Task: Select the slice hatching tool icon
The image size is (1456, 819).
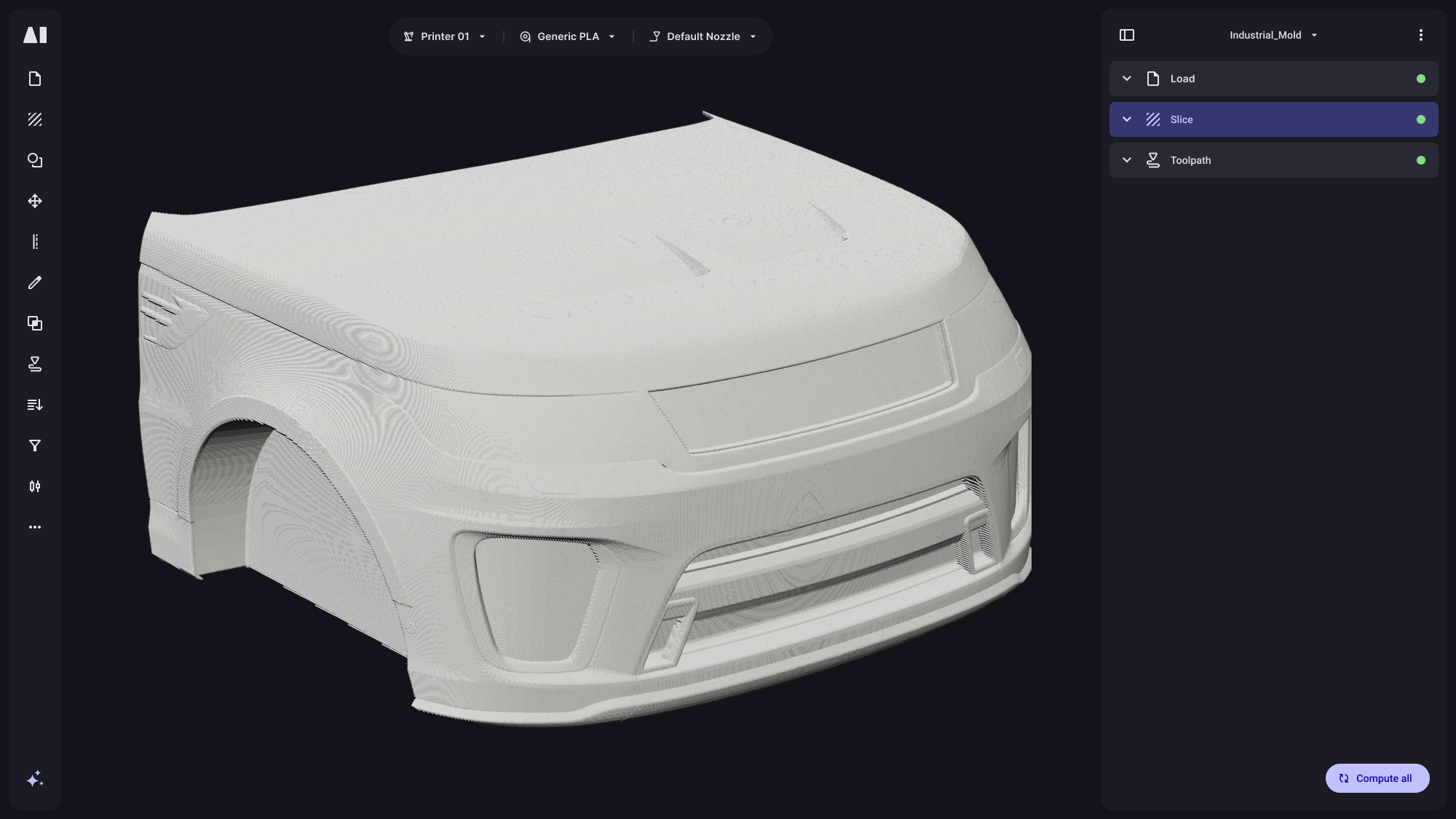Action: pos(35,119)
